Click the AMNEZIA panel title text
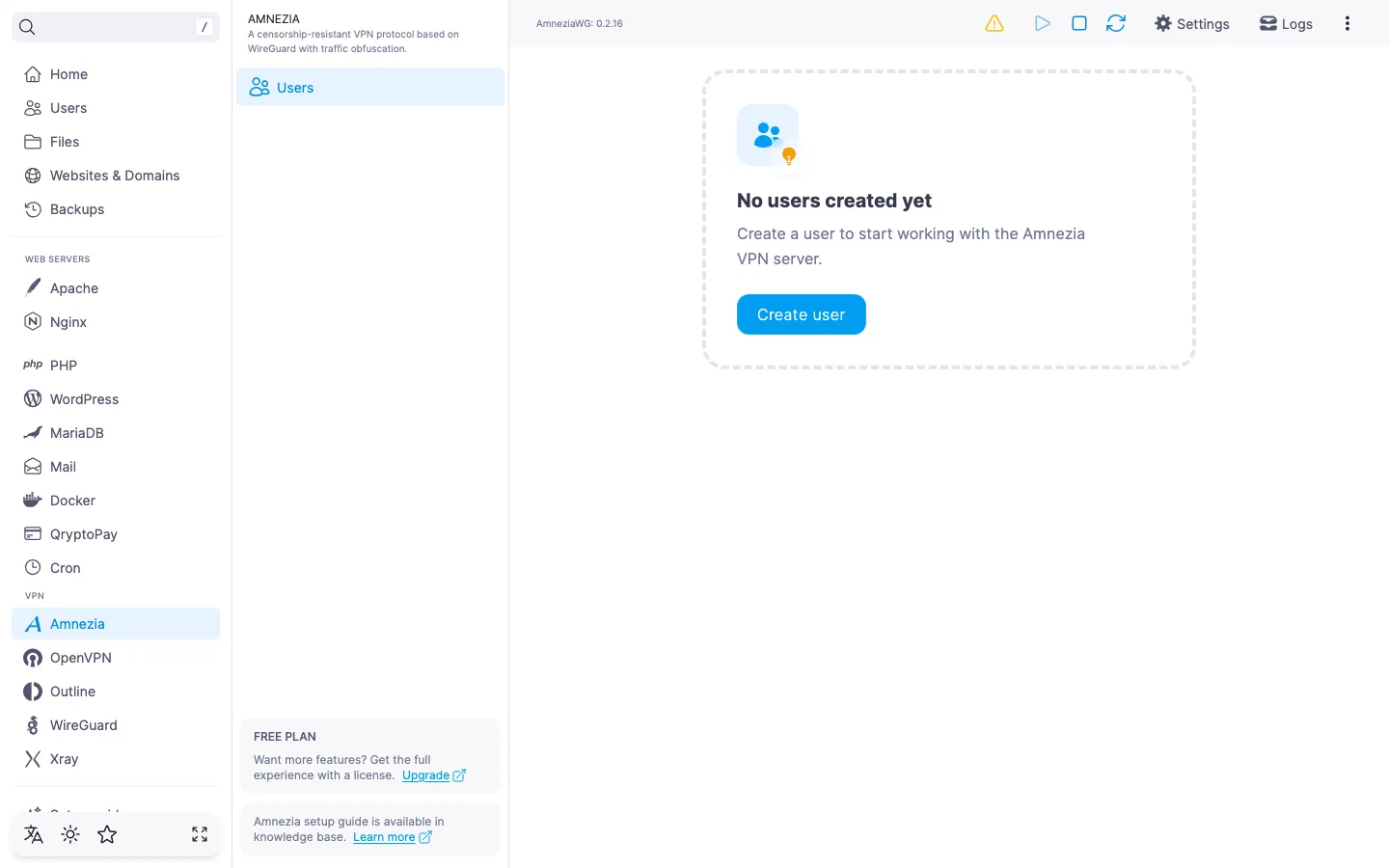The height and width of the screenshot is (868, 1389). pos(274,18)
